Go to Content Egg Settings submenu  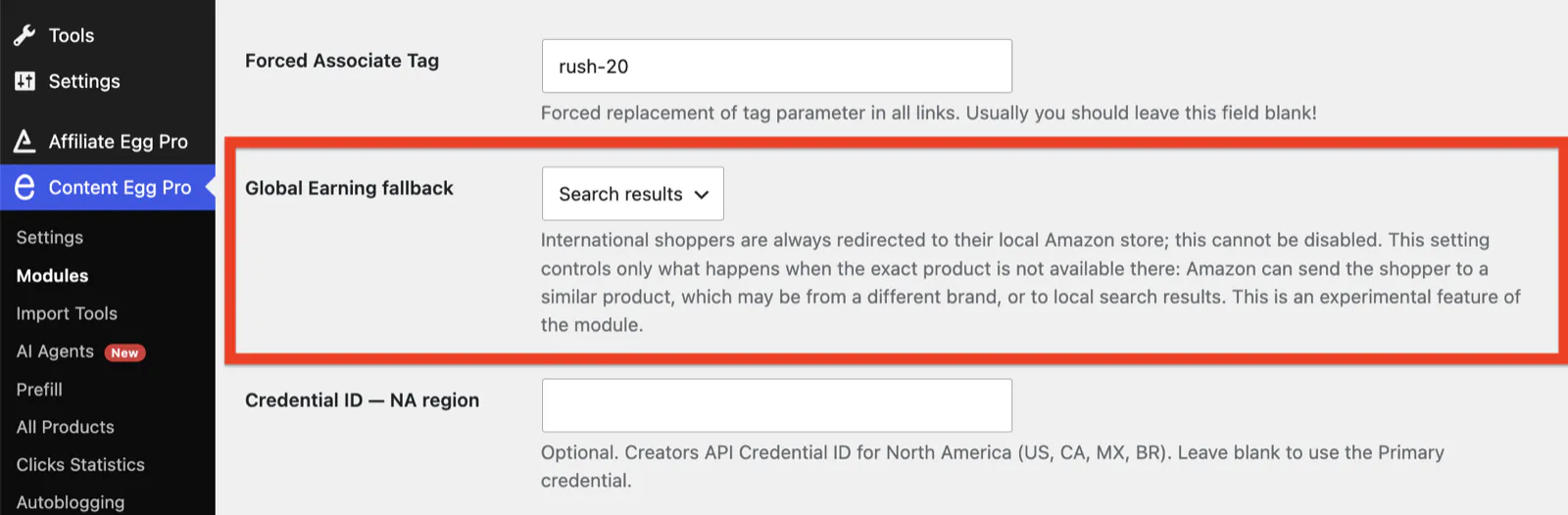(50, 237)
